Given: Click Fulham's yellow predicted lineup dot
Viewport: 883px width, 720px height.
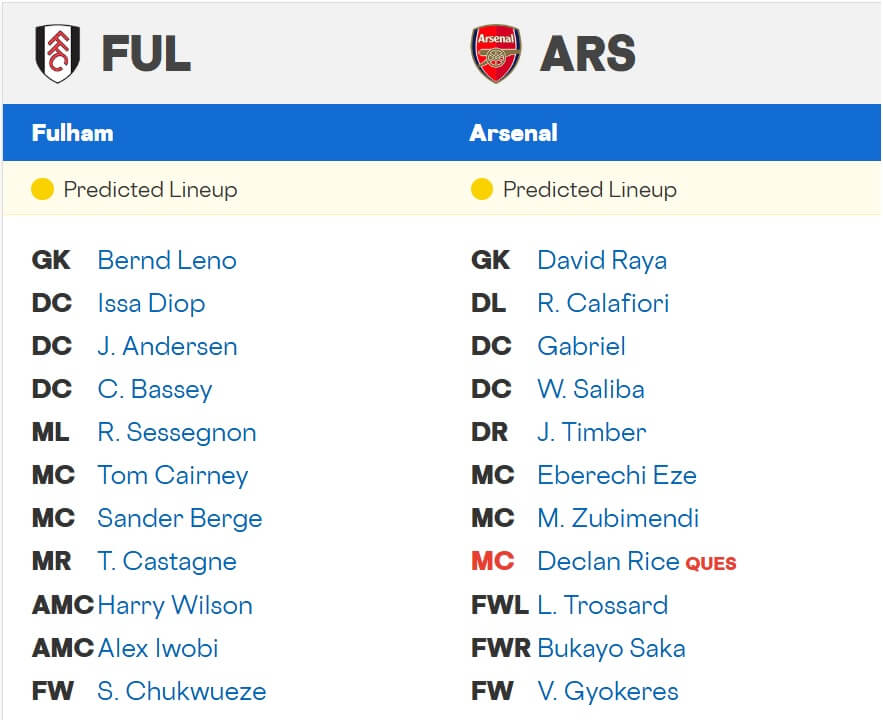Looking at the screenshot, I should (42, 189).
